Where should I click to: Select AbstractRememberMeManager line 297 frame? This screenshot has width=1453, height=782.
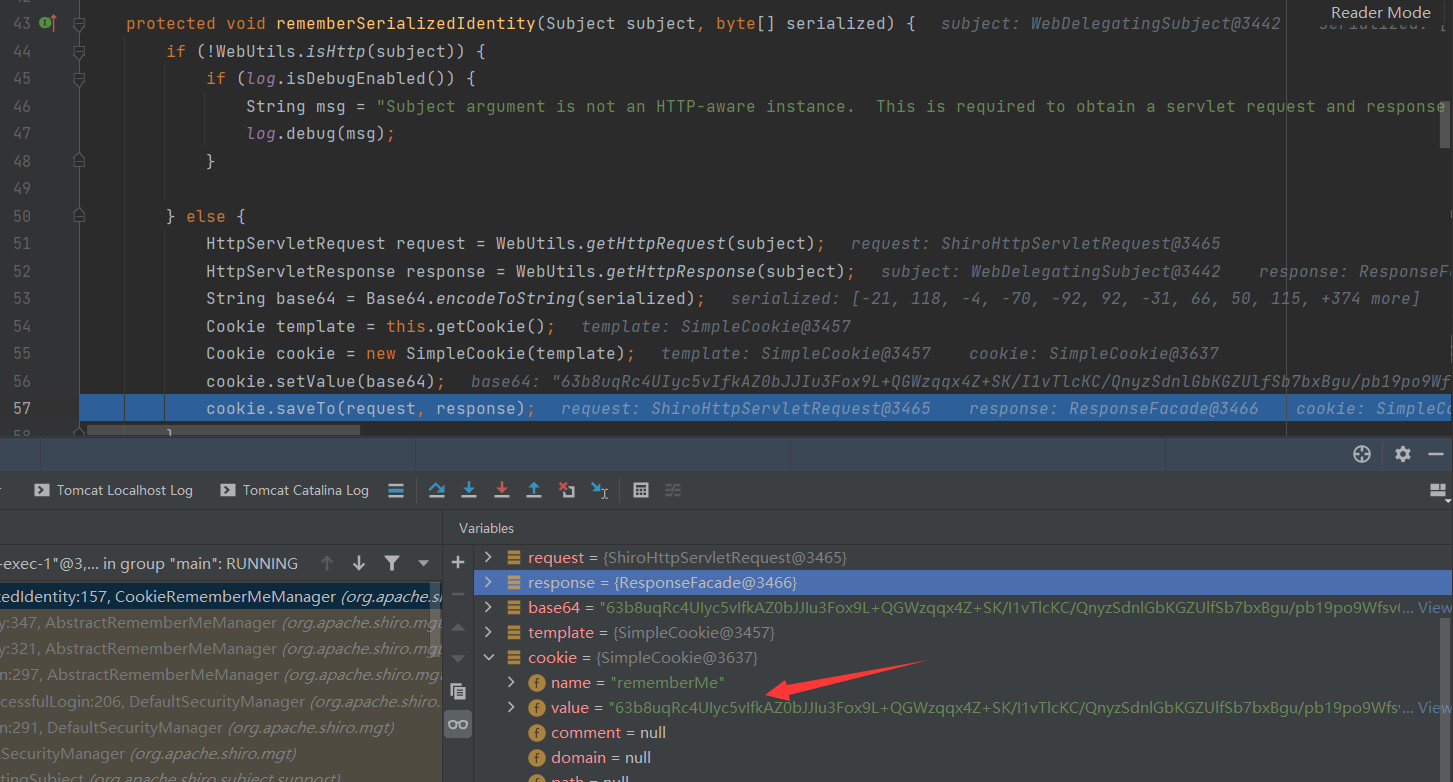[x=220, y=675]
